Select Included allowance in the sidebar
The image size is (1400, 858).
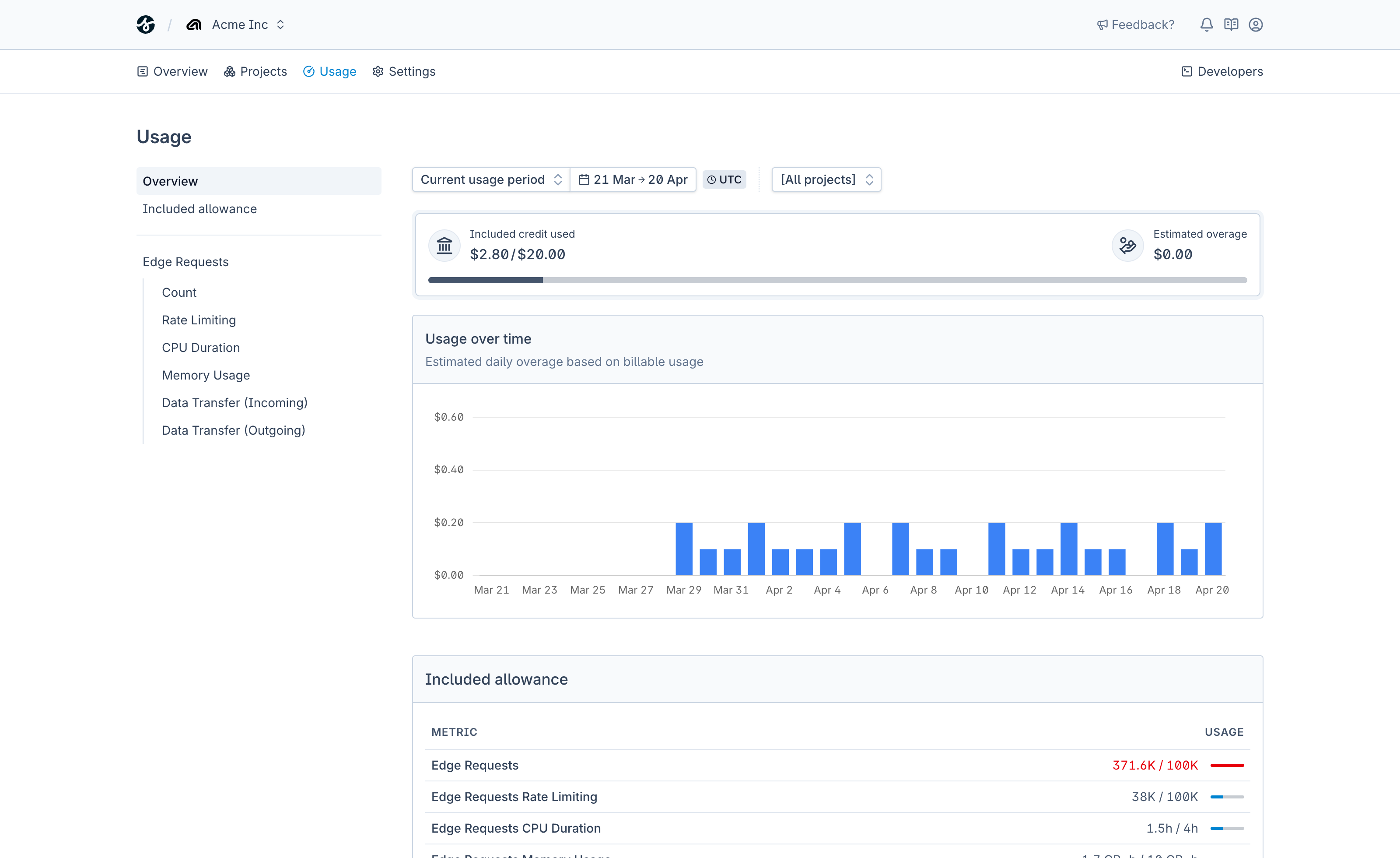pos(199,209)
